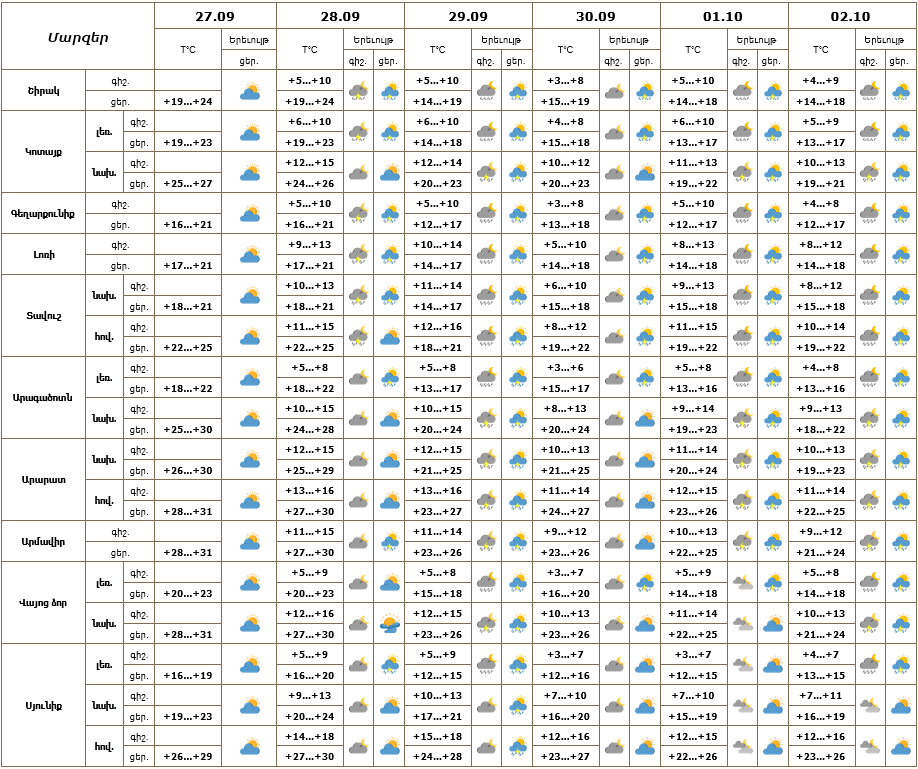
Task: Select Կոտայք լեռ. daytime icon for 29.09
Action: pos(518,133)
